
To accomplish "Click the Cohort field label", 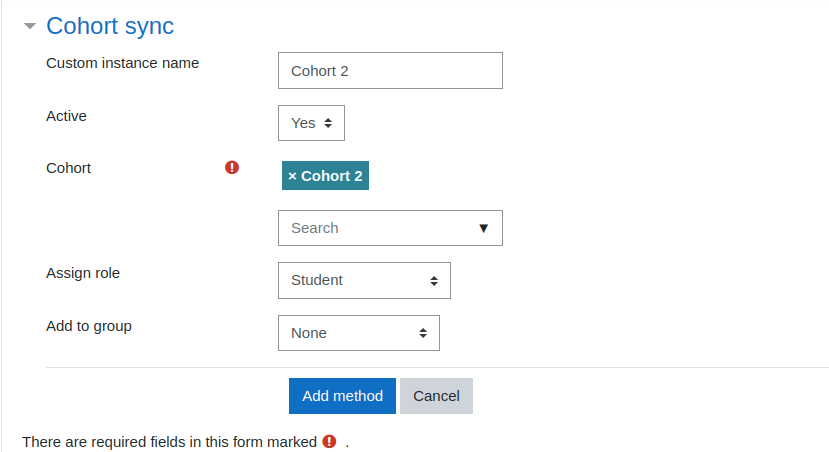I will pyautogui.click(x=68, y=168).
